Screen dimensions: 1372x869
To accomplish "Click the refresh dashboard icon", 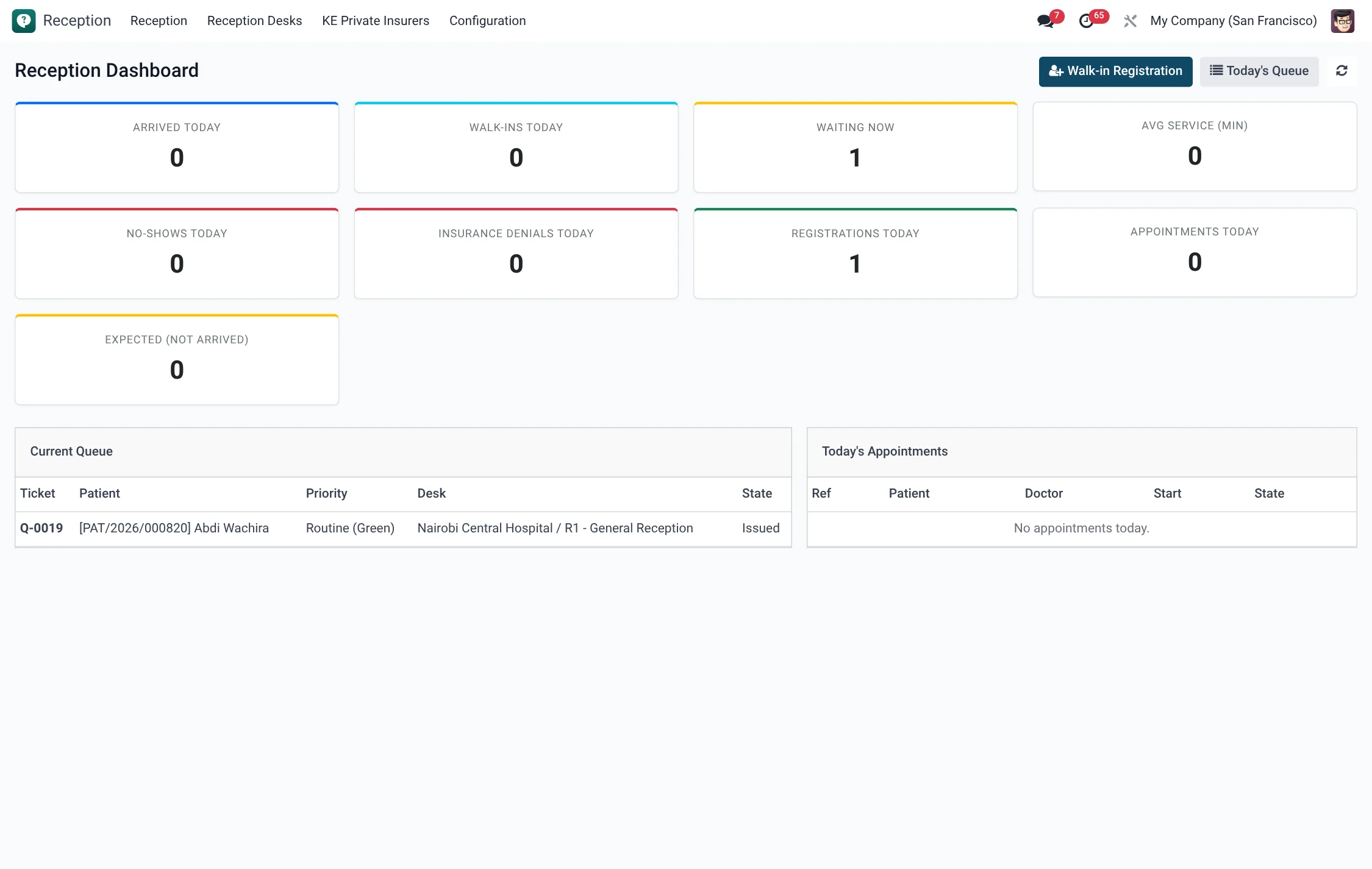I will tap(1342, 71).
